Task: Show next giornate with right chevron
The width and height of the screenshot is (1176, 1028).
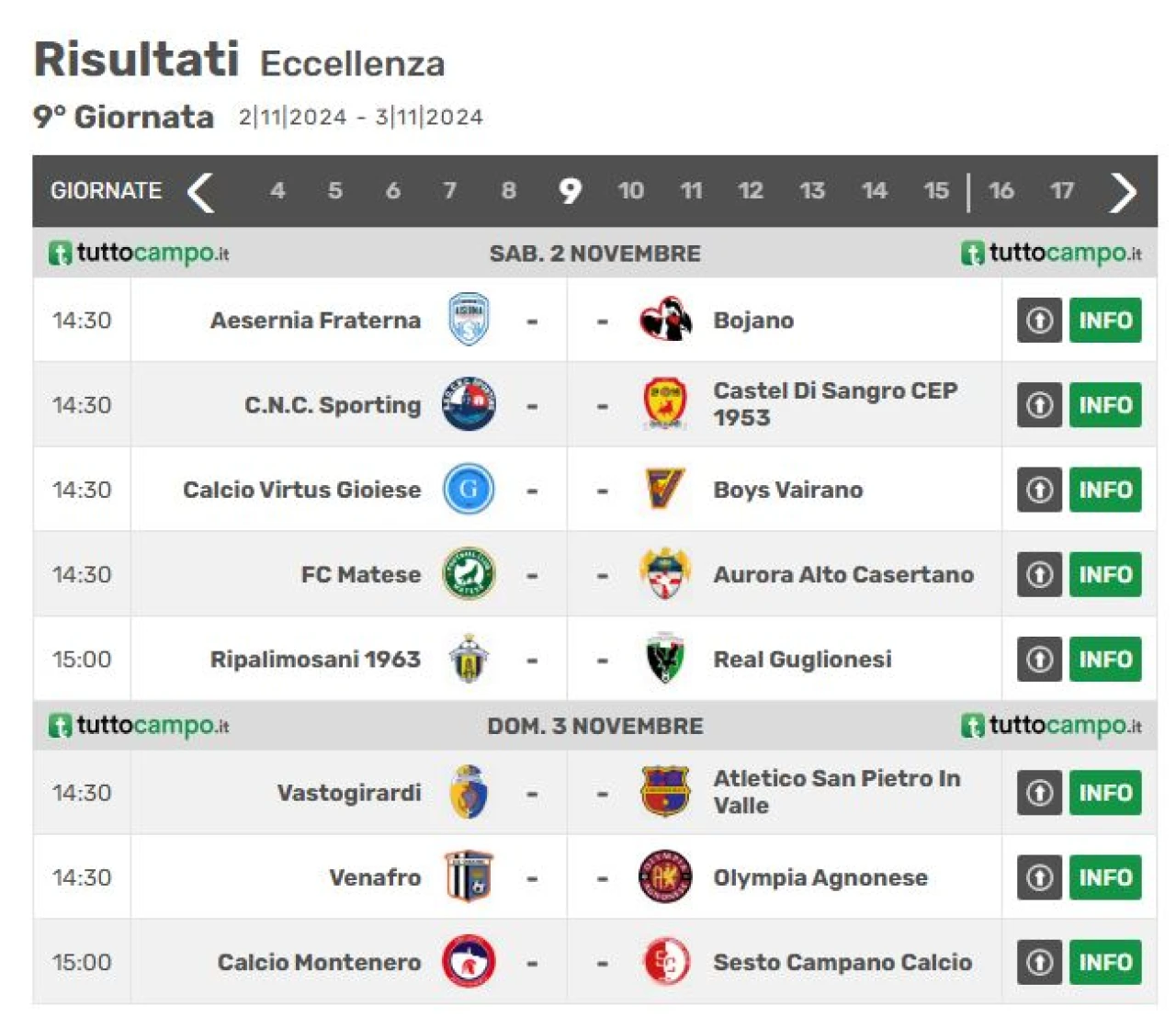Action: tap(1123, 191)
